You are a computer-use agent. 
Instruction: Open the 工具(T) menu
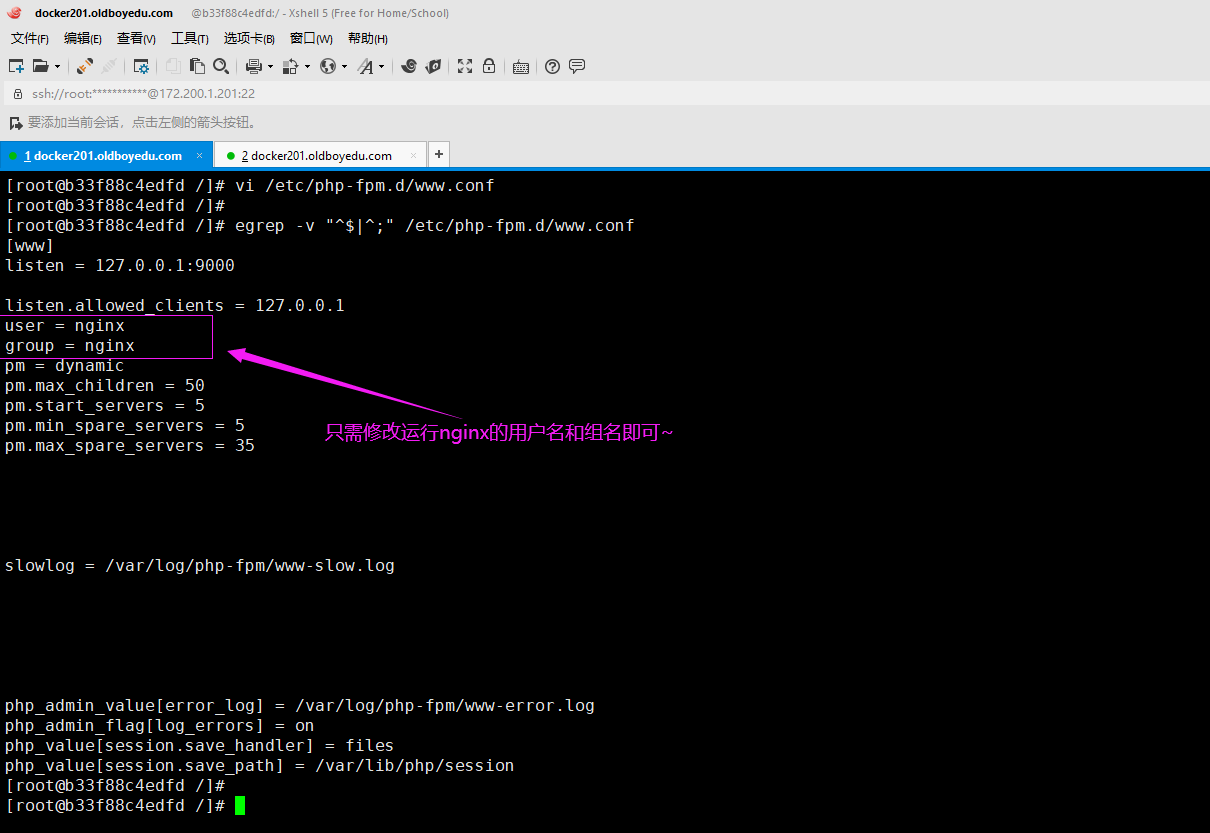coord(189,38)
